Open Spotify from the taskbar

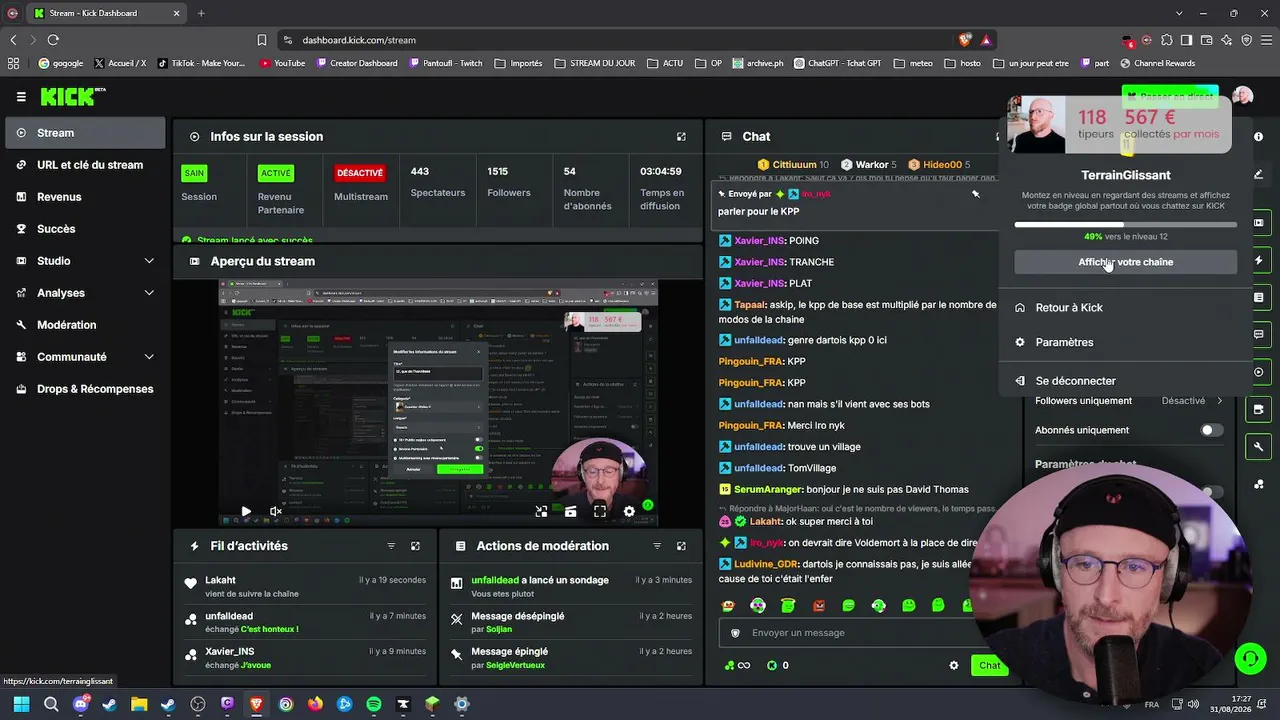pyautogui.click(x=374, y=704)
